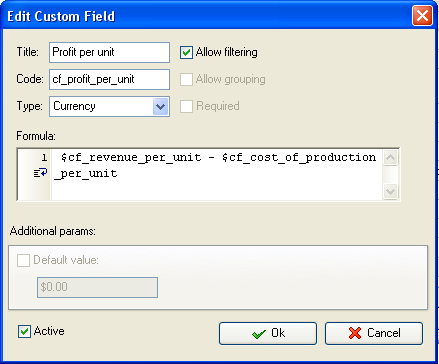
Task: Open the Type dropdown arrow
Action: pyautogui.click(x=160, y=107)
